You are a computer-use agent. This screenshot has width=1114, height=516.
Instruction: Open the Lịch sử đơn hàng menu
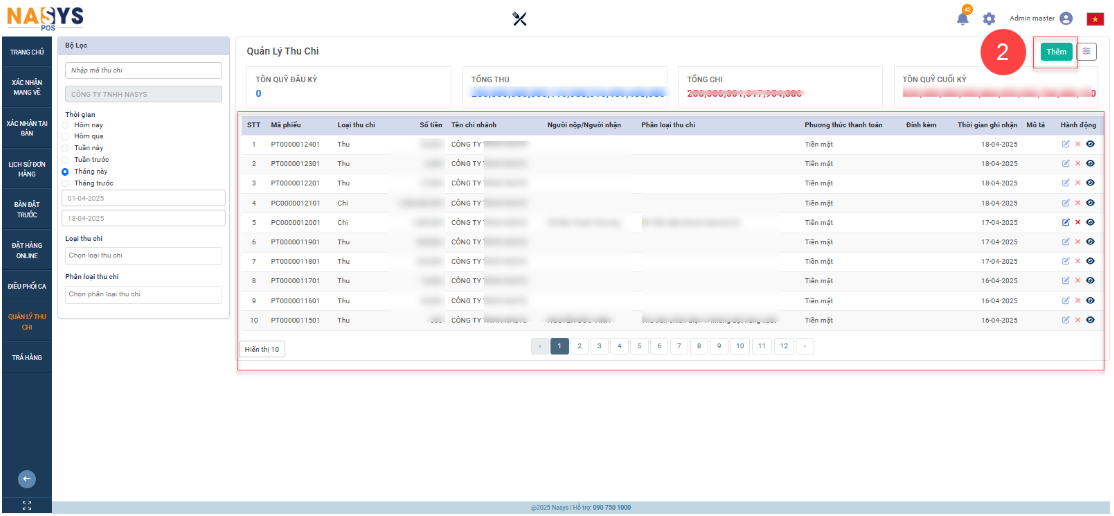point(26,170)
